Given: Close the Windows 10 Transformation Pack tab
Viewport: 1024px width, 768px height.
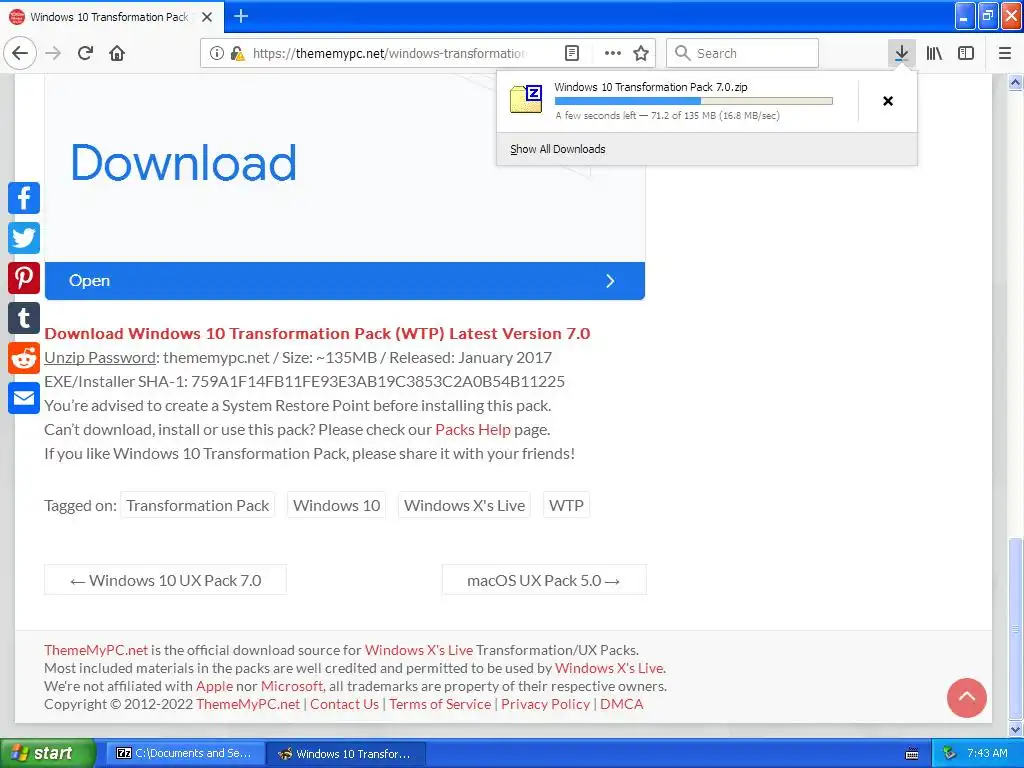Looking at the screenshot, I should (207, 17).
